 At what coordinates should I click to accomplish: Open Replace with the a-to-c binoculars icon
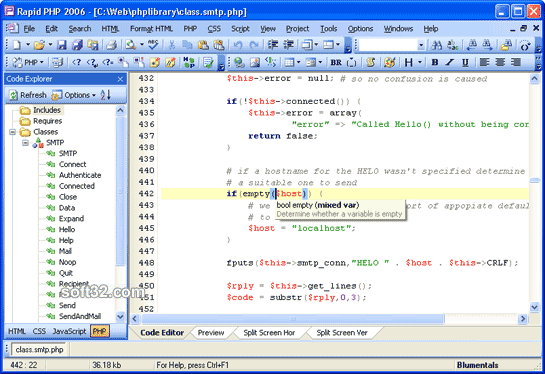(453, 45)
